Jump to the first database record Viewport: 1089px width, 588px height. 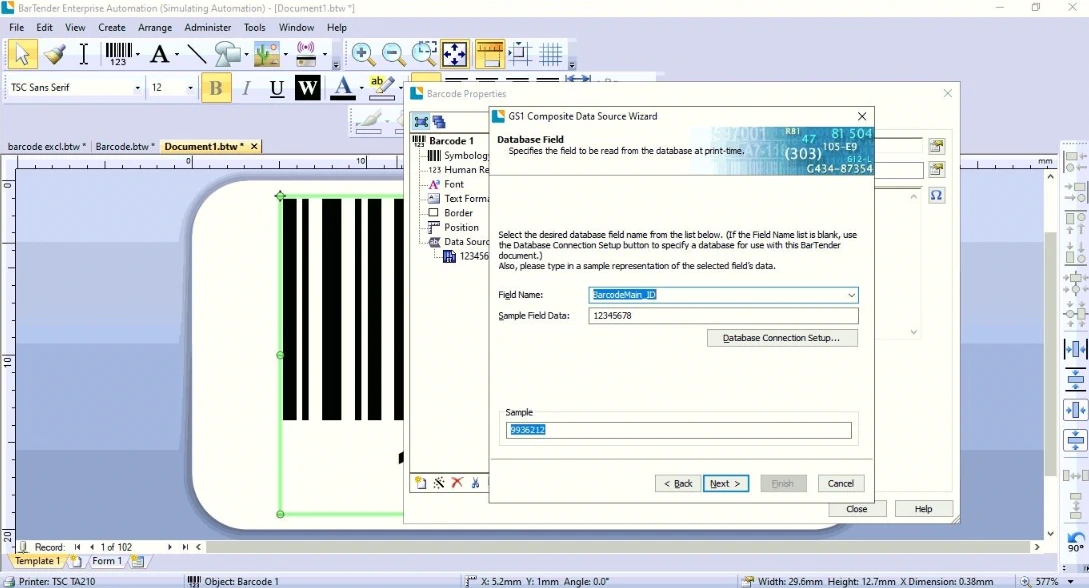point(77,547)
